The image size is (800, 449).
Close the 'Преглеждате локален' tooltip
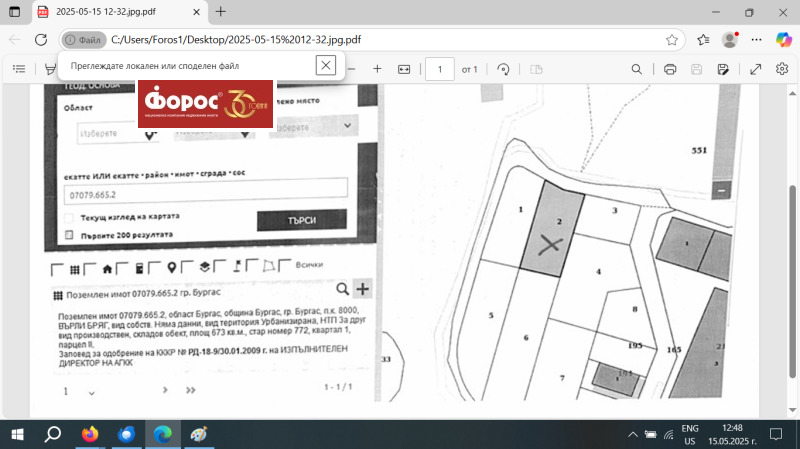[325, 65]
